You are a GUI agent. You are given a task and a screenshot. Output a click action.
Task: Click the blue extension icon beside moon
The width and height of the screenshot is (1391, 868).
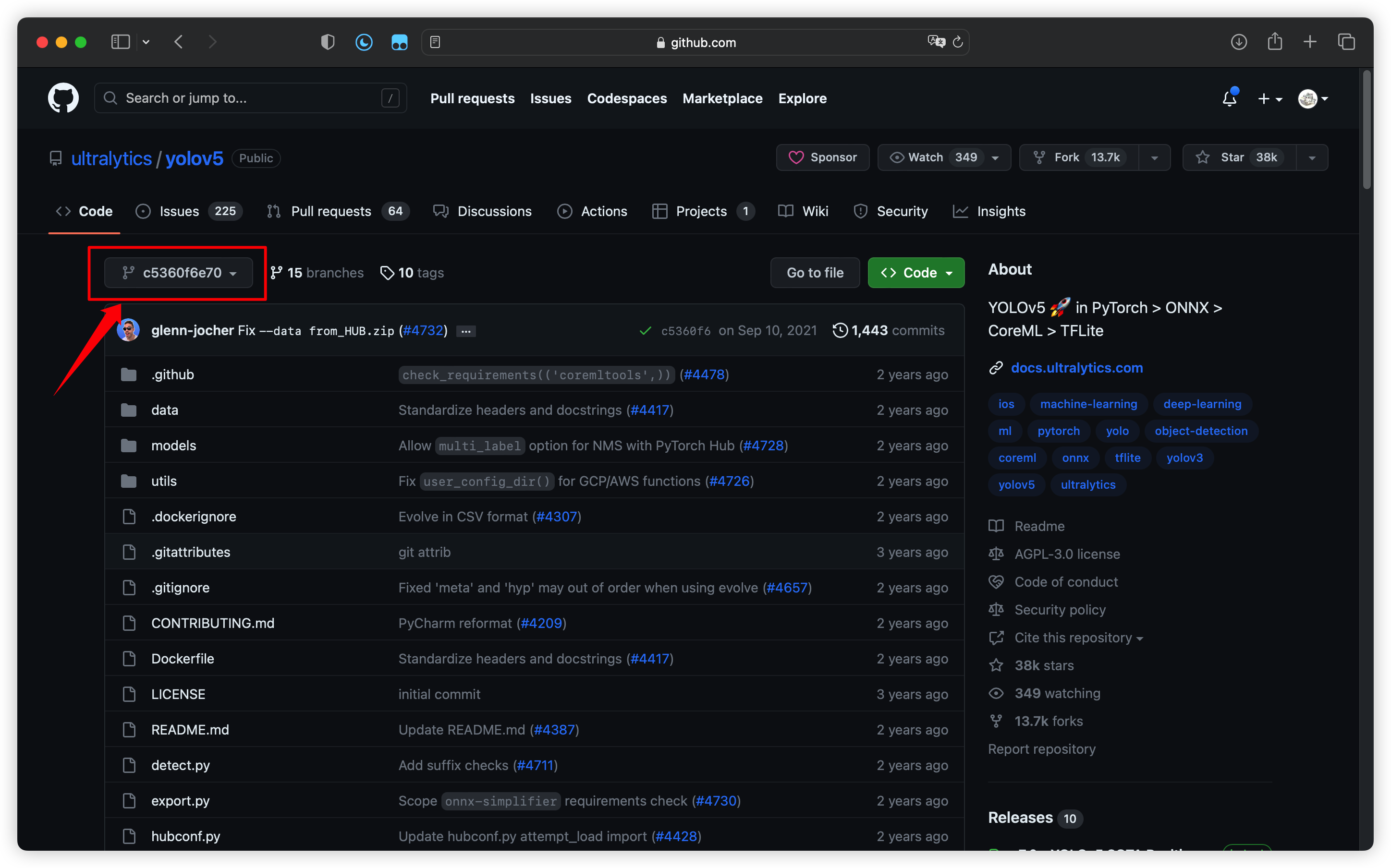[x=399, y=42]
